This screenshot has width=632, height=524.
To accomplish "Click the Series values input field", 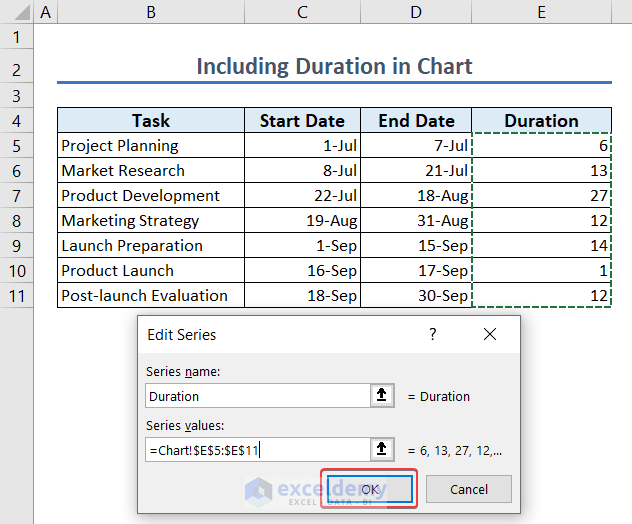I will (257, 450).
